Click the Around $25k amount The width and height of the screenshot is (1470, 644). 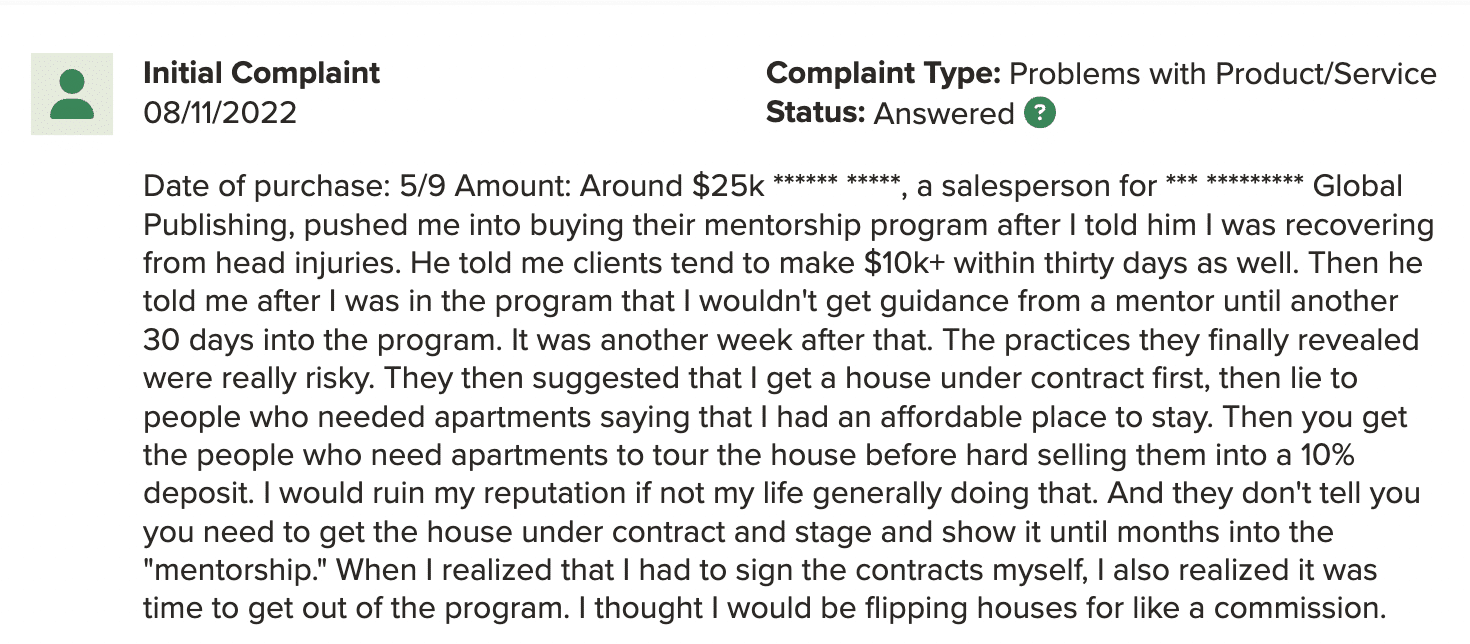point(672,187)
